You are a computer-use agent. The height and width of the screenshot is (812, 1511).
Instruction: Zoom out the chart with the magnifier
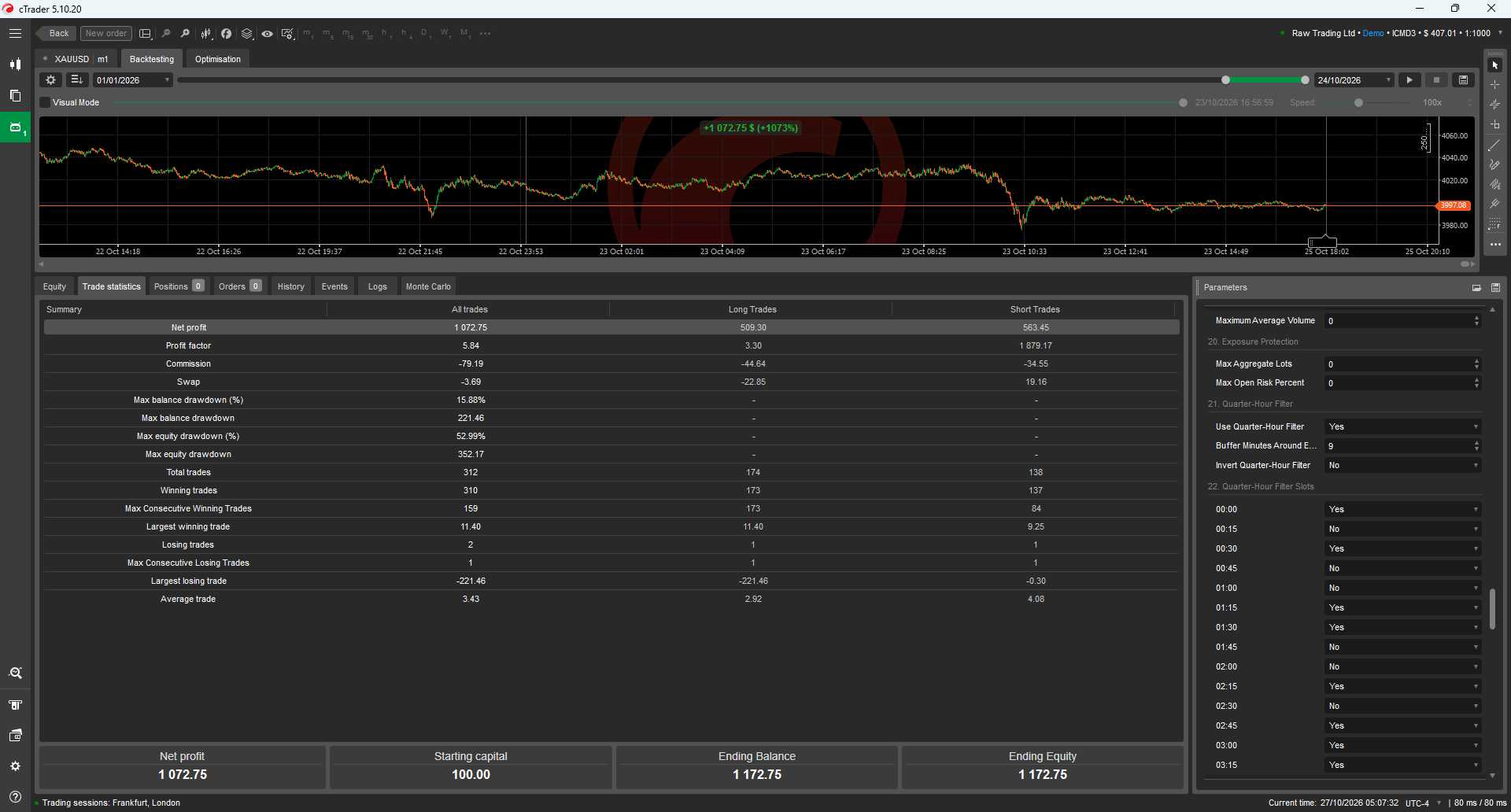[166, 33]
